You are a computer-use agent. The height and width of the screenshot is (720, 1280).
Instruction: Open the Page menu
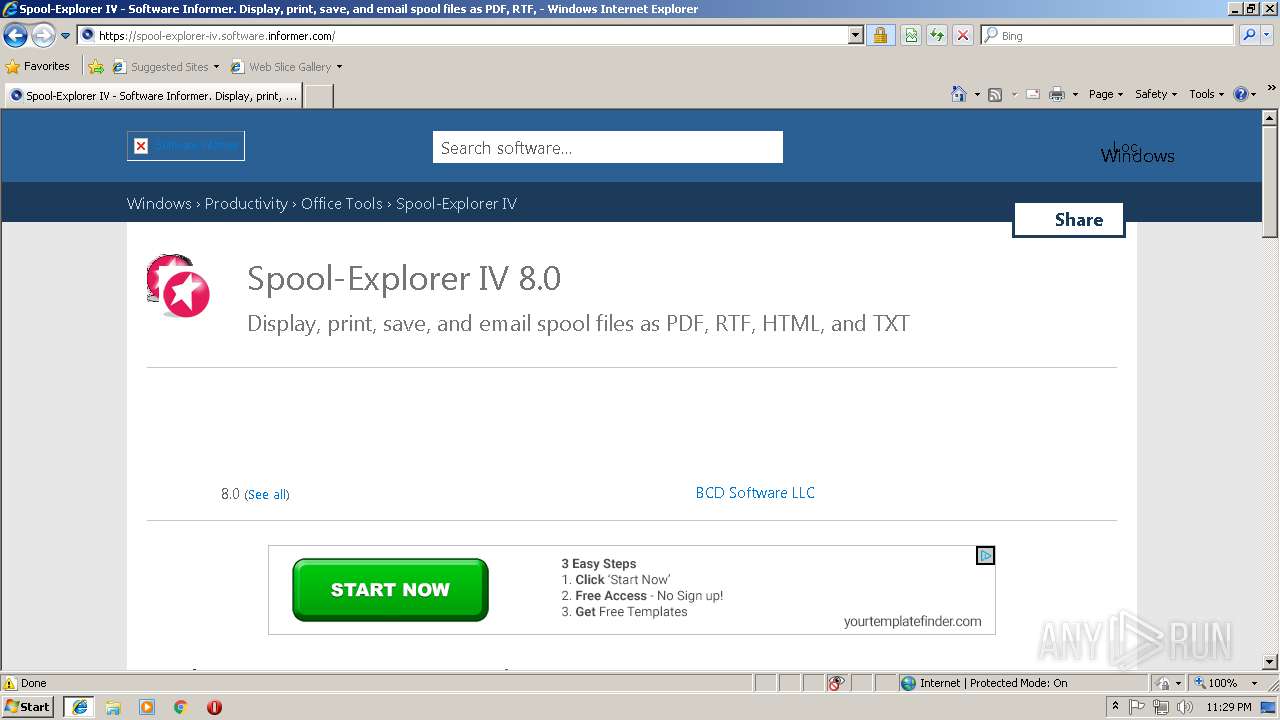click(1105, 94)
